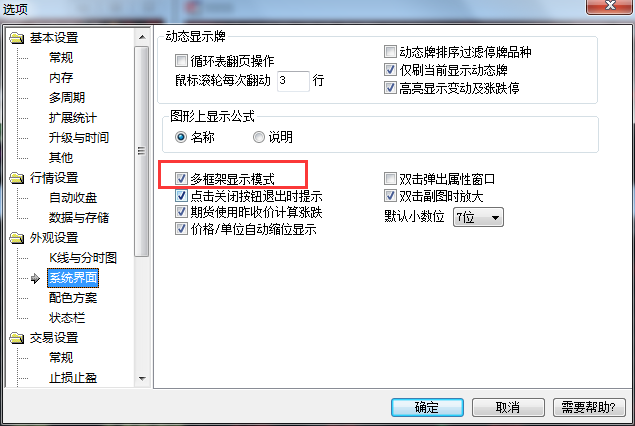Go to 数据与存储 settings
The height and width of the screenshot is (426, 635).
pyautogui.click(x=79, y=218)
